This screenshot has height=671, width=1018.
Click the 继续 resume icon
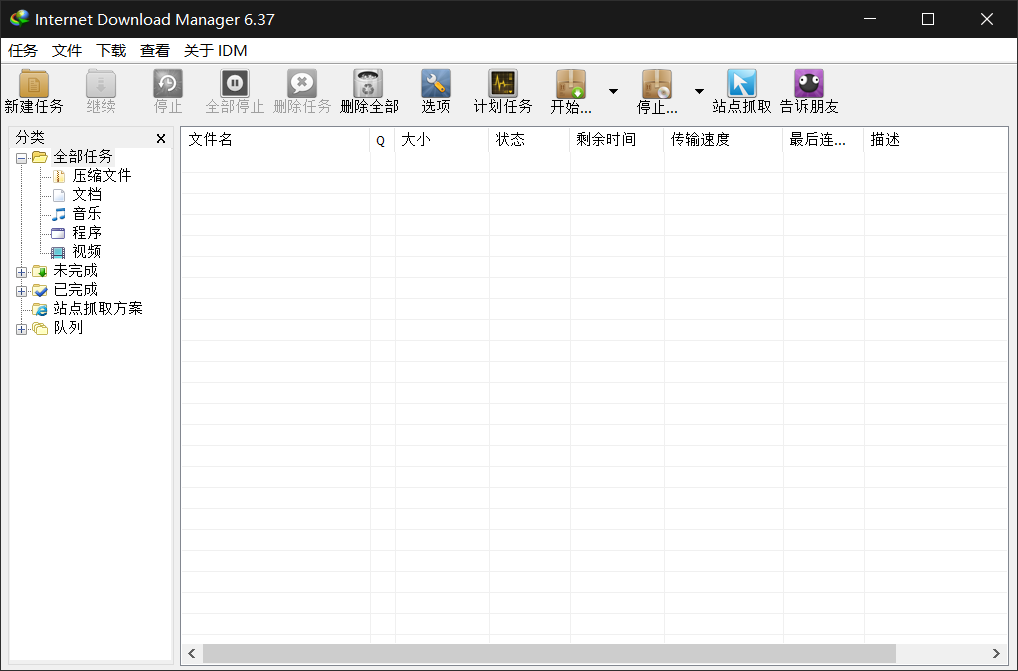[101, 84]
